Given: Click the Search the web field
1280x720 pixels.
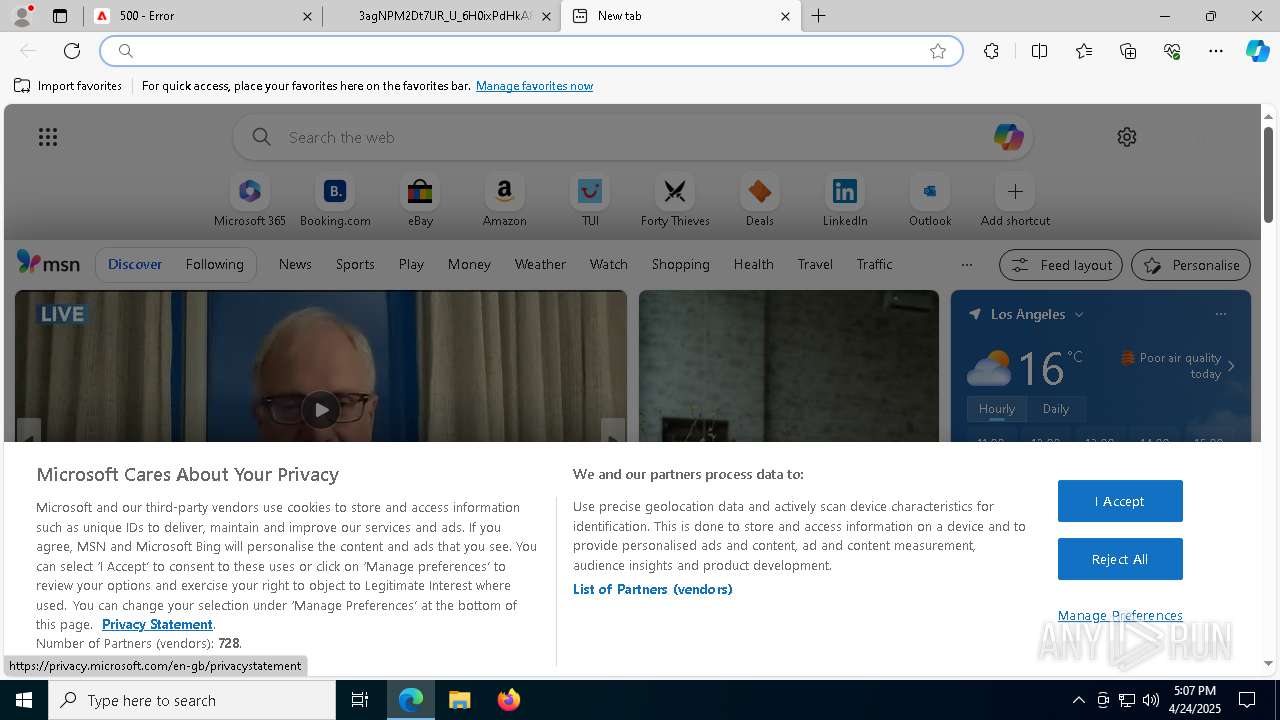Looking at the screenshot, I should click(x=633, y=137).
